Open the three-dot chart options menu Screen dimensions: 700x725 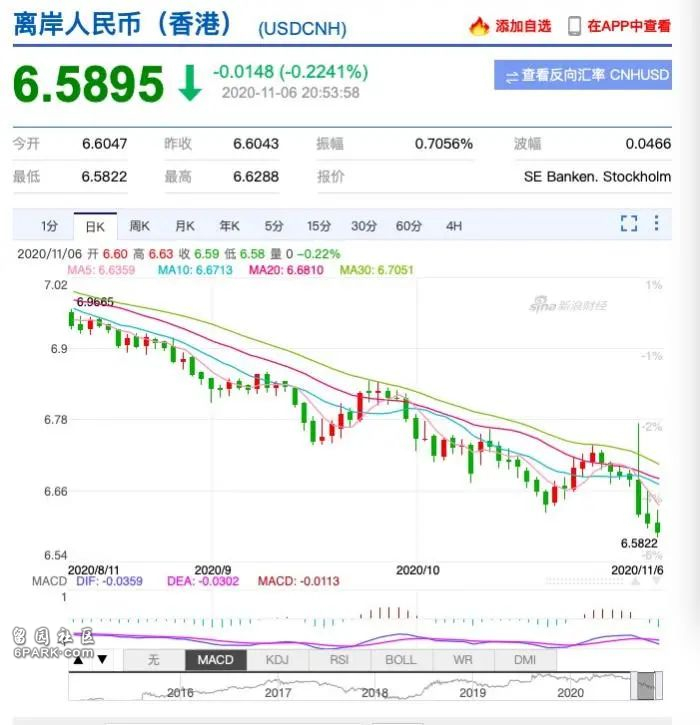[x=656, y=223]
